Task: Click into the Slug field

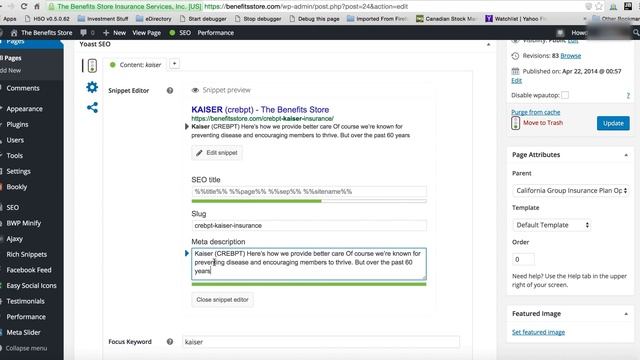Action: pos(309,225)
